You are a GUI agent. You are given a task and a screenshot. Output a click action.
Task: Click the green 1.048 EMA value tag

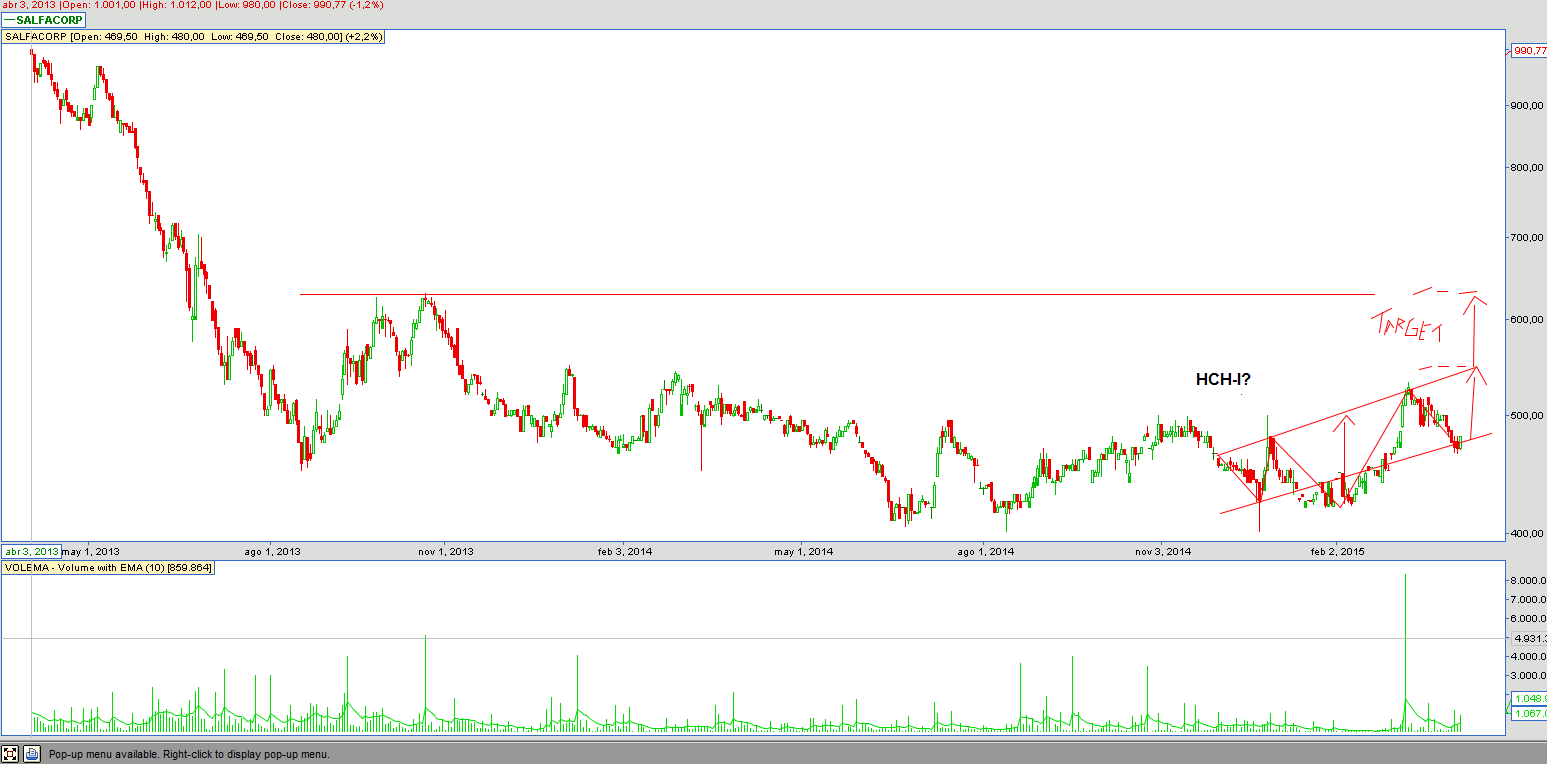(x=1530, y=698)
